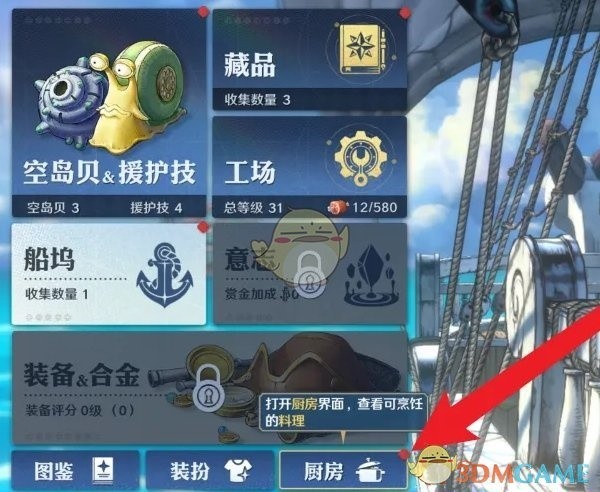Click the dark crystal icon
Screen dimensions: 600x492
click(372, 274)
